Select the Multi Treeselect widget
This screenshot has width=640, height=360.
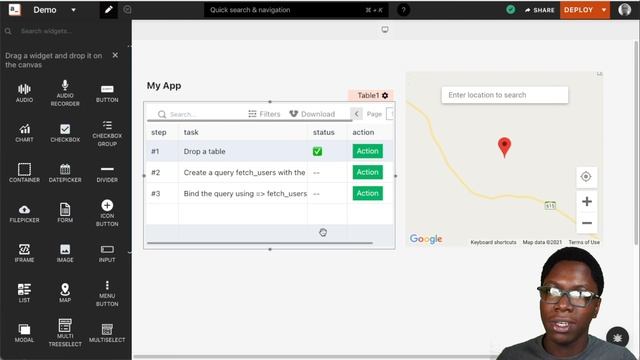pos(65,333)
